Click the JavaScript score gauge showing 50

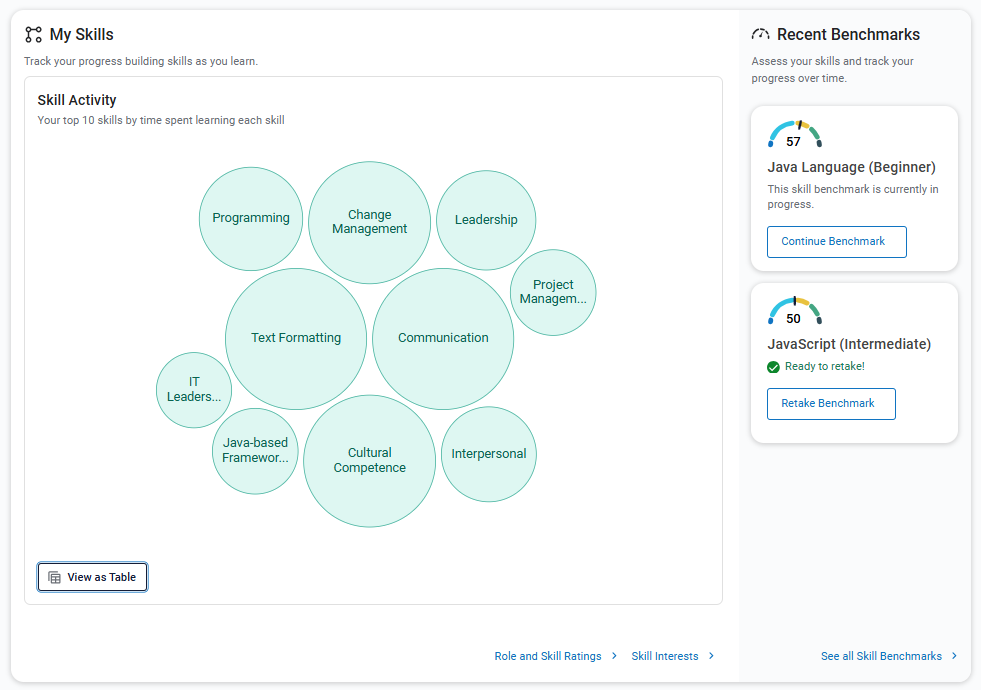(x=794, y=311)
